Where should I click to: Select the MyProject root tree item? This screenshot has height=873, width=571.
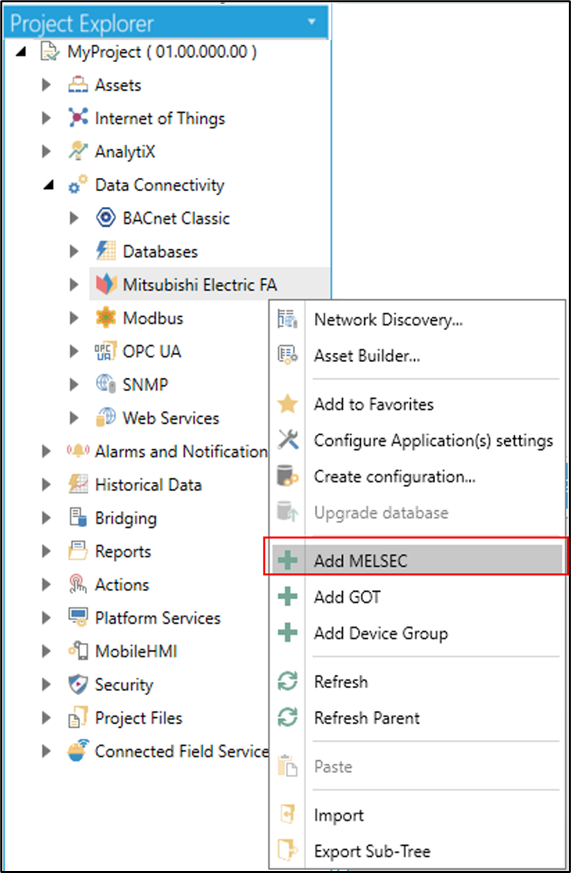tap(161, 52)
